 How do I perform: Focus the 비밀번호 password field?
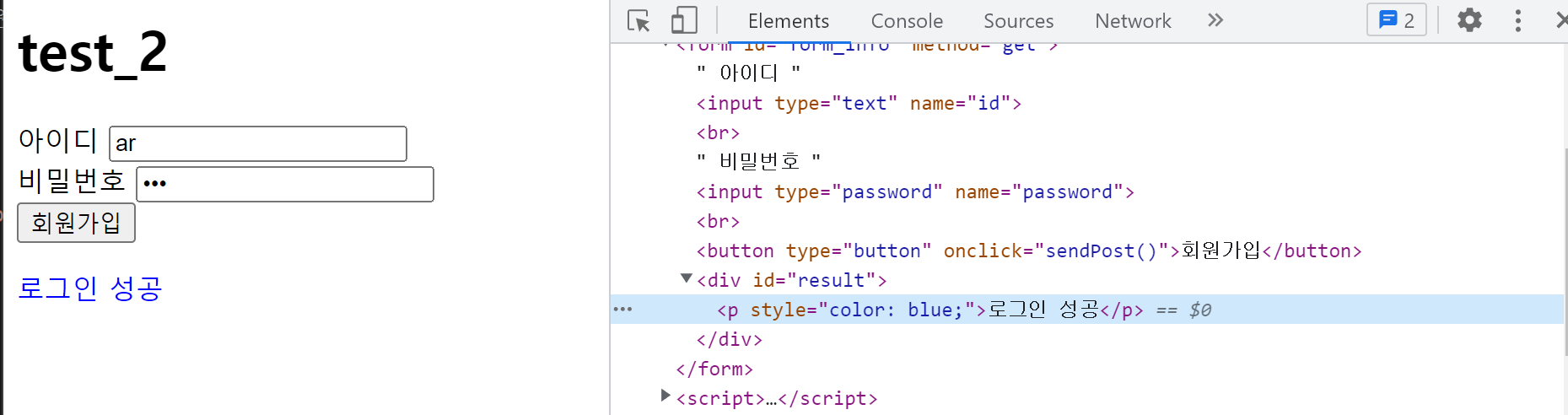[285, 184]
